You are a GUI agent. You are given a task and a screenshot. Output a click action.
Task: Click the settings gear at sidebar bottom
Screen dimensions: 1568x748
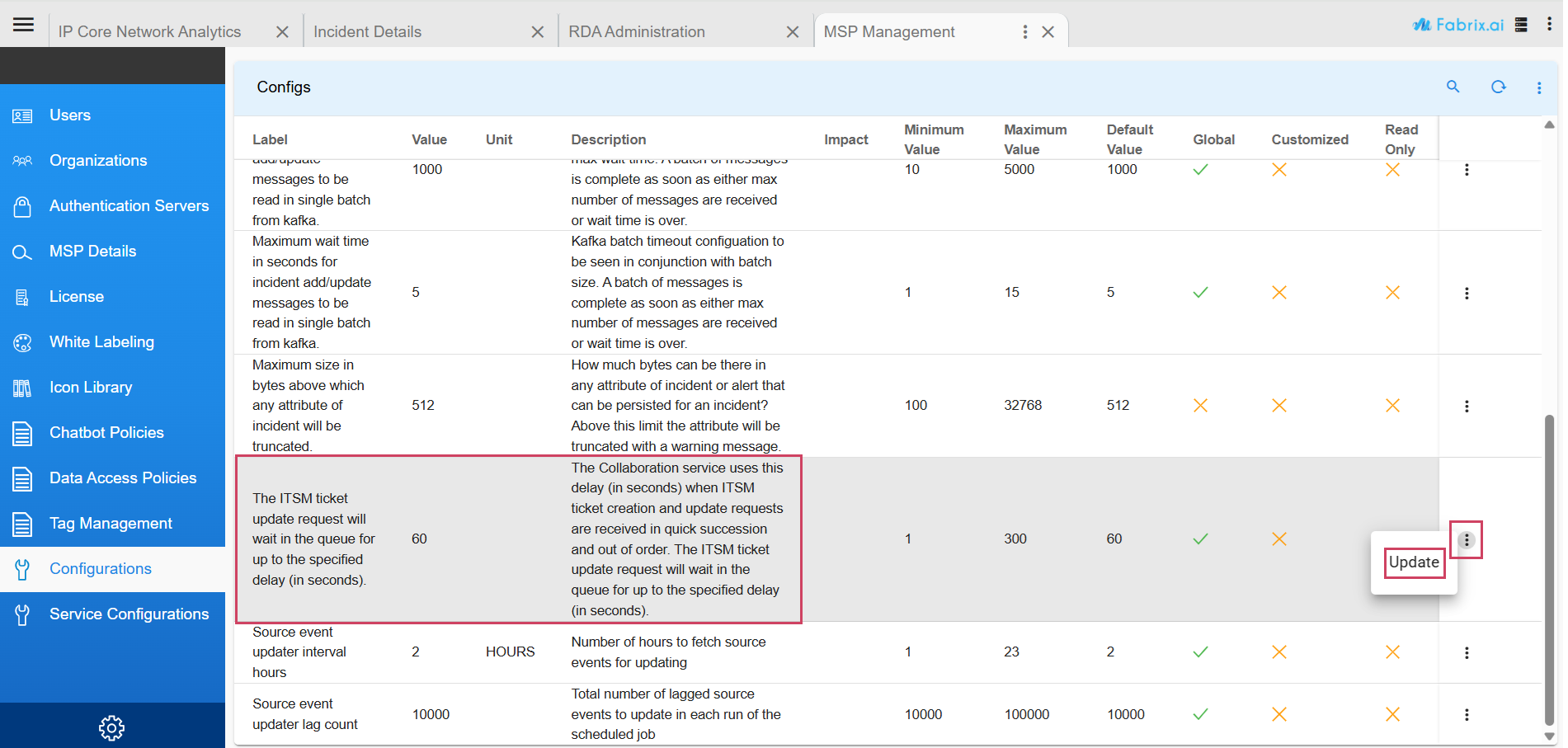pos(111,727)
